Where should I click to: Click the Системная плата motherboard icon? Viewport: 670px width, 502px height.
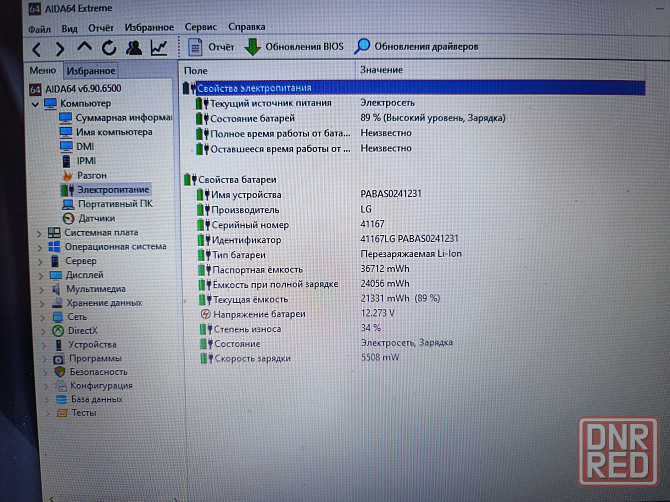[x=54, y=233]
